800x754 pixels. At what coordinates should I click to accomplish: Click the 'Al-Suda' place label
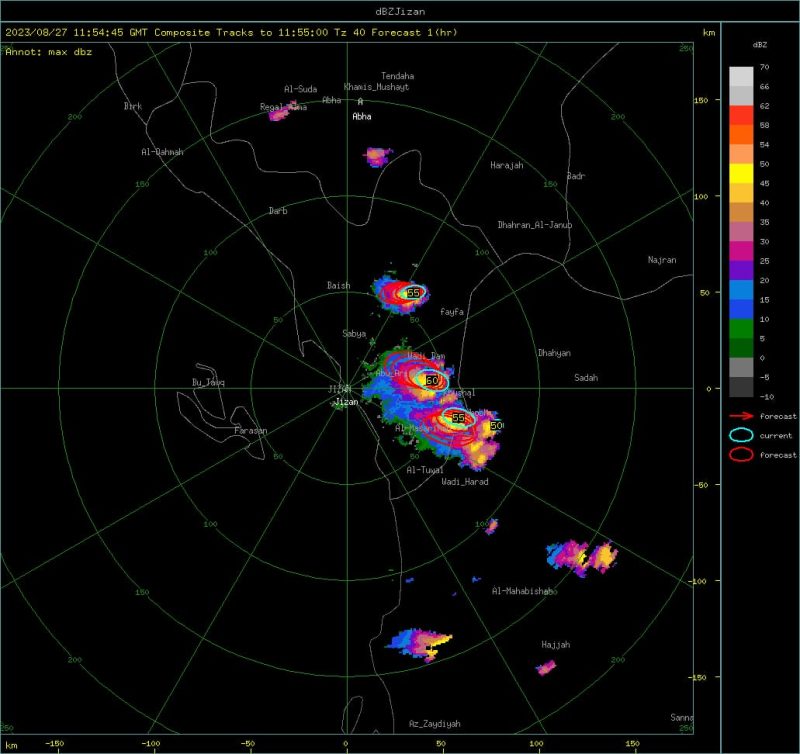[301, 89]
